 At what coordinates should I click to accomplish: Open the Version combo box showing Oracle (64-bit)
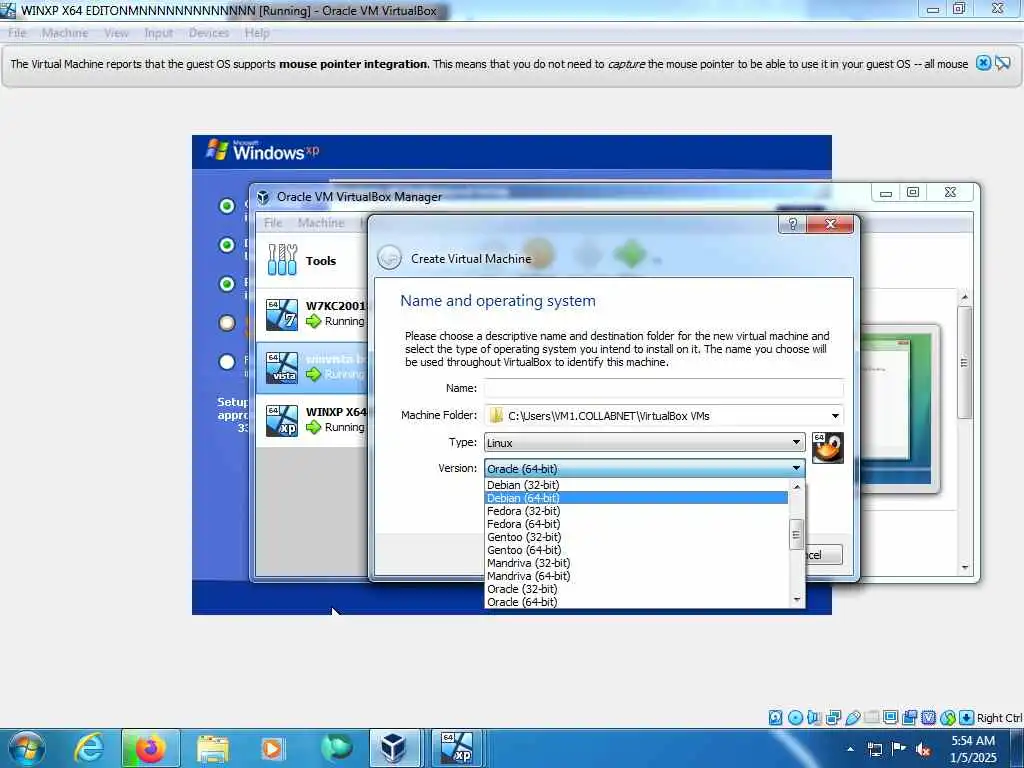644,468
